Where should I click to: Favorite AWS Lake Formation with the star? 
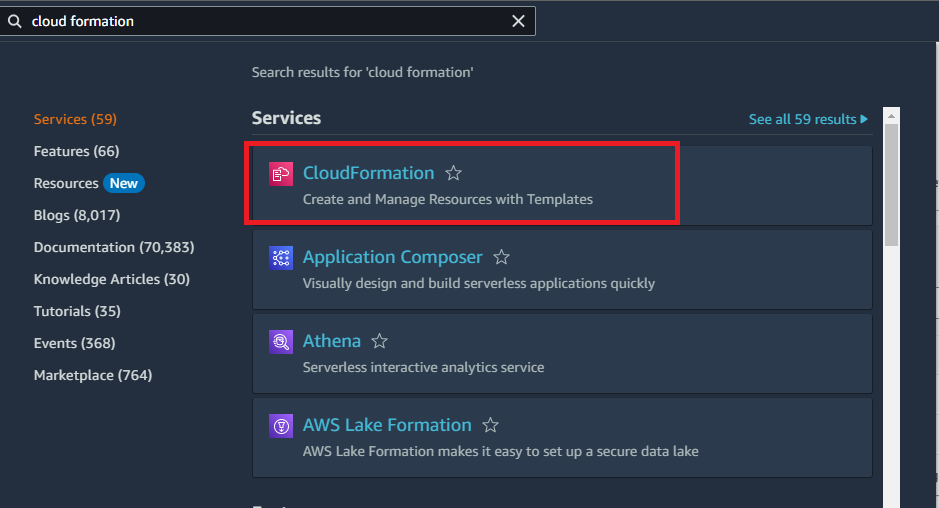pyautogui.click(x=490, y=425)
